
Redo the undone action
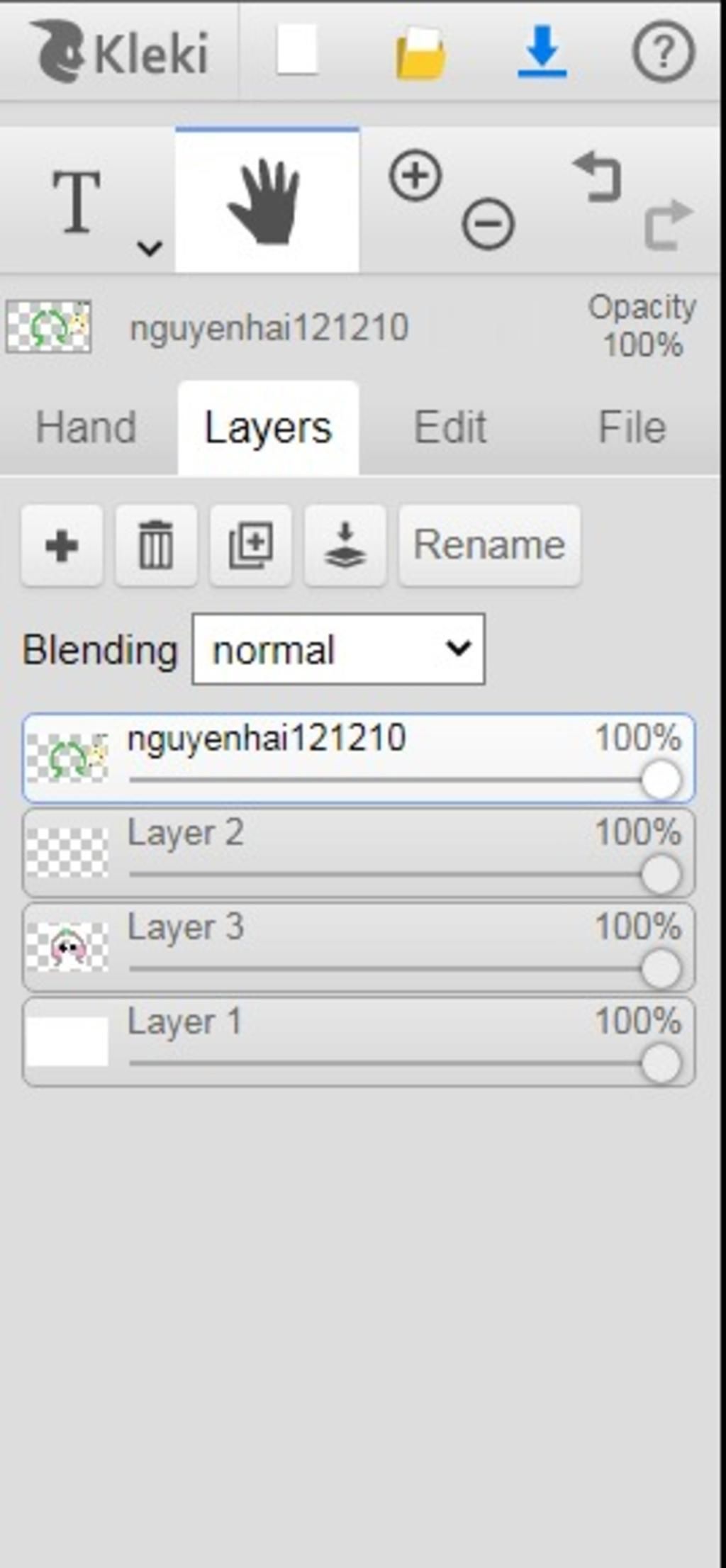[x=668, y=224]
